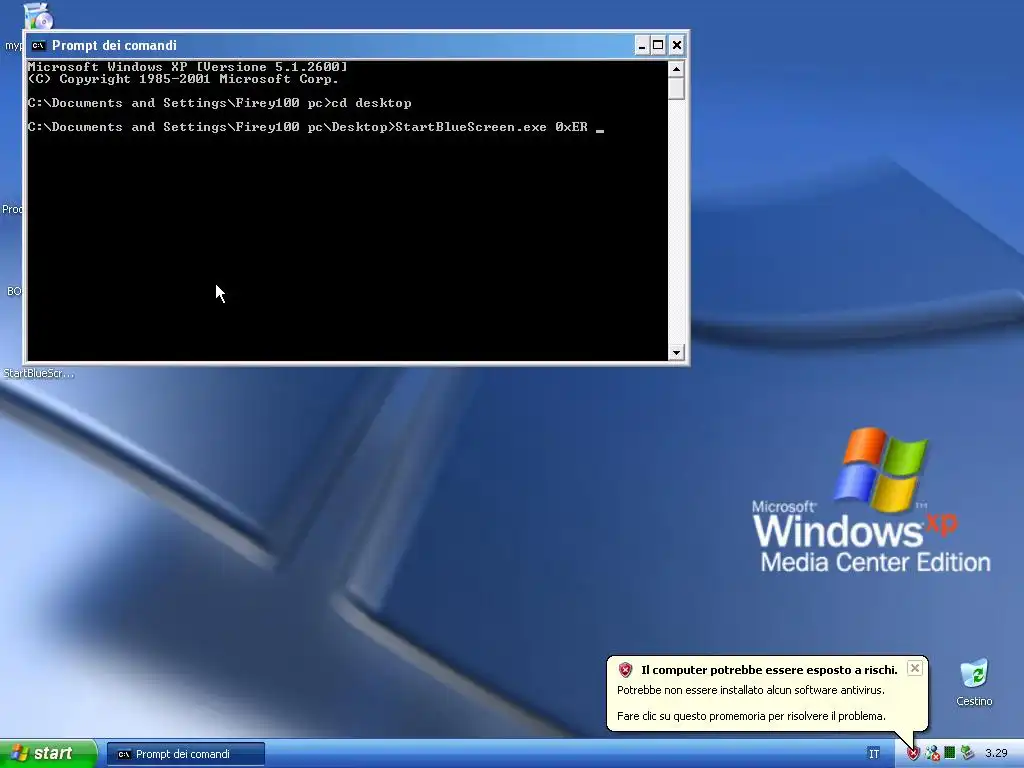Close the Prompt dei comandi window
Screen dimensions: 1024x768
(x=677, y=45)
